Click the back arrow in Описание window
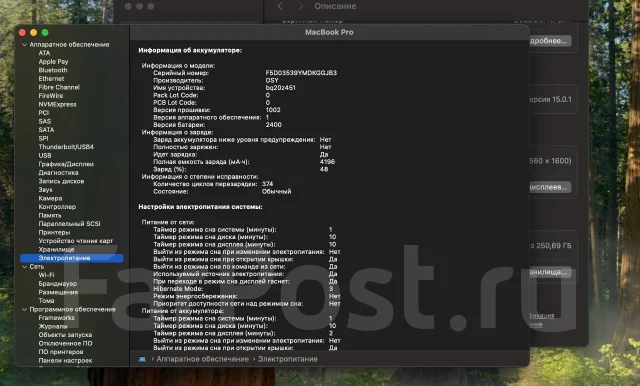 click(280, 6)
